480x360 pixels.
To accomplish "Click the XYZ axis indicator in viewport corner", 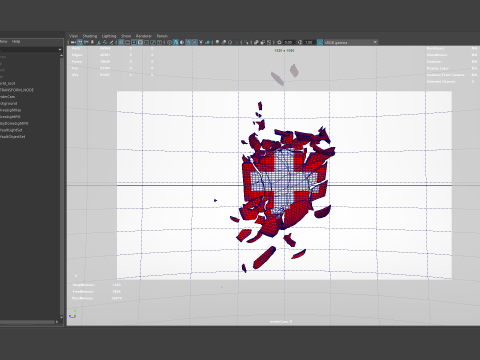I will click(x=72, y=314).
